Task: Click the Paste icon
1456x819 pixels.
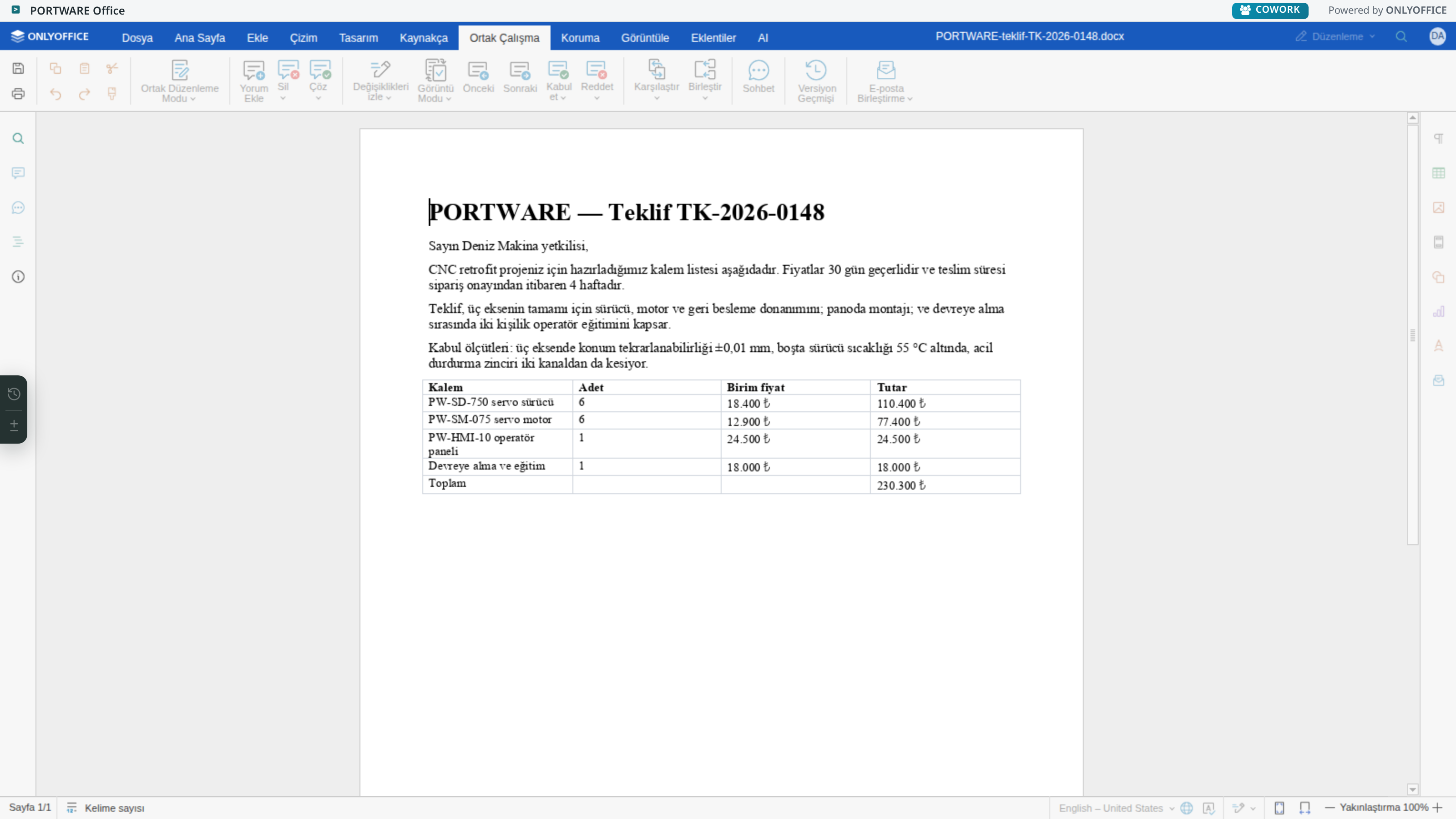Action: 84,68
